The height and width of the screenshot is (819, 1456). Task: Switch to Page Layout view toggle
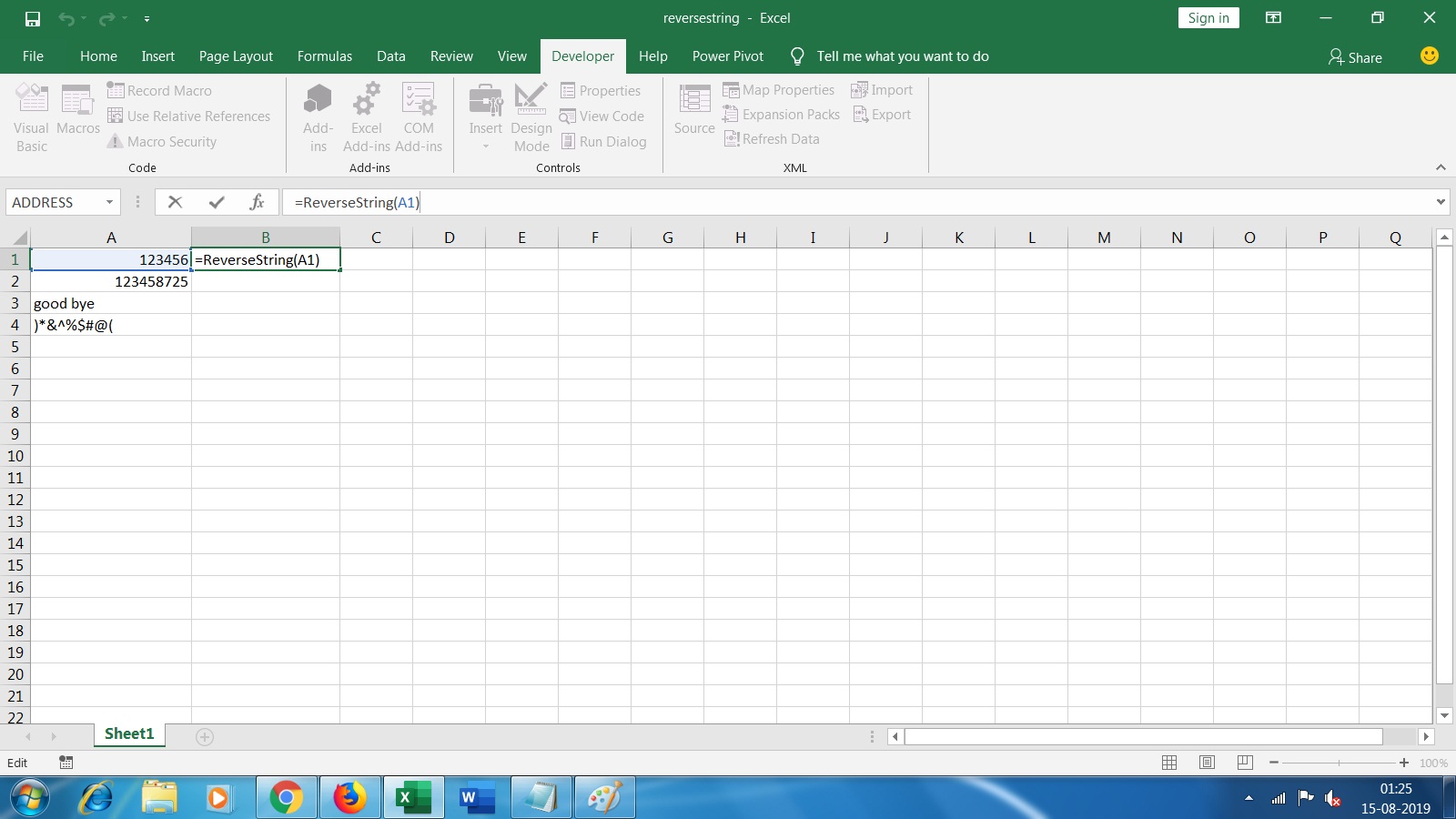(x=1208, y=763)
